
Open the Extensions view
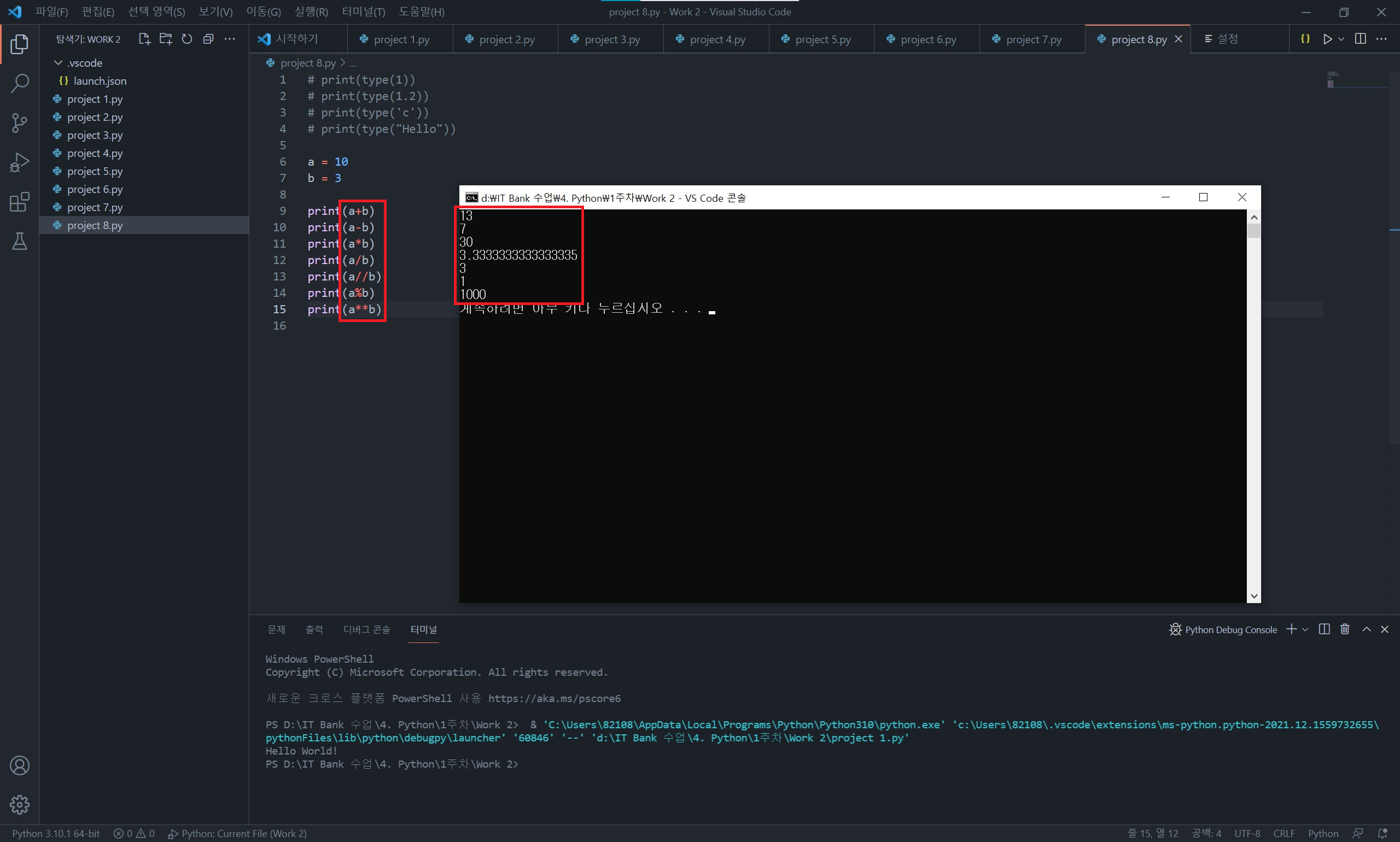tap(19, 202)
